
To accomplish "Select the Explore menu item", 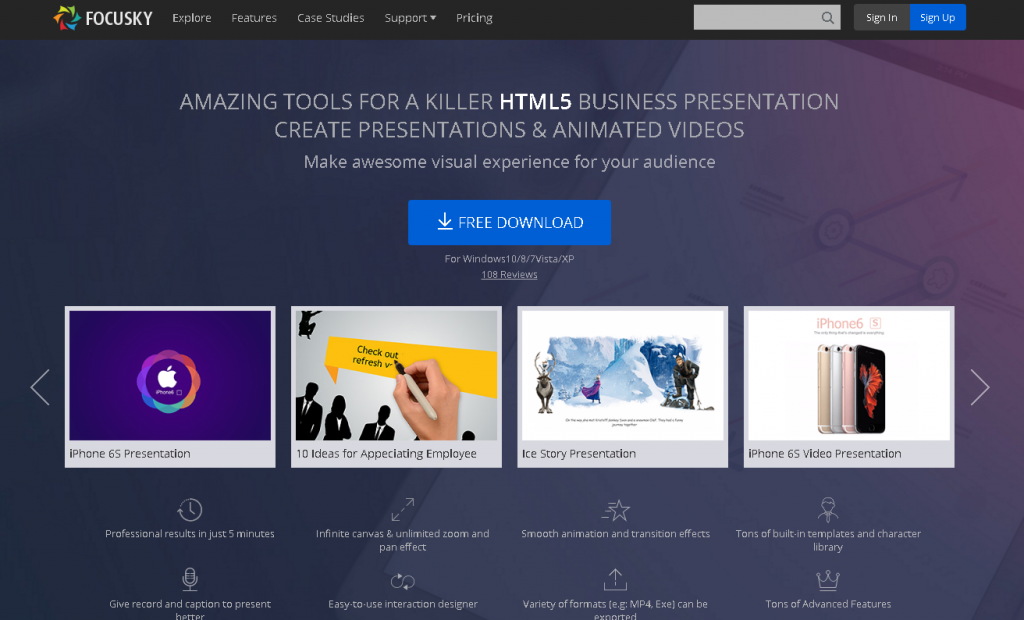I will [x=191, y=17].
